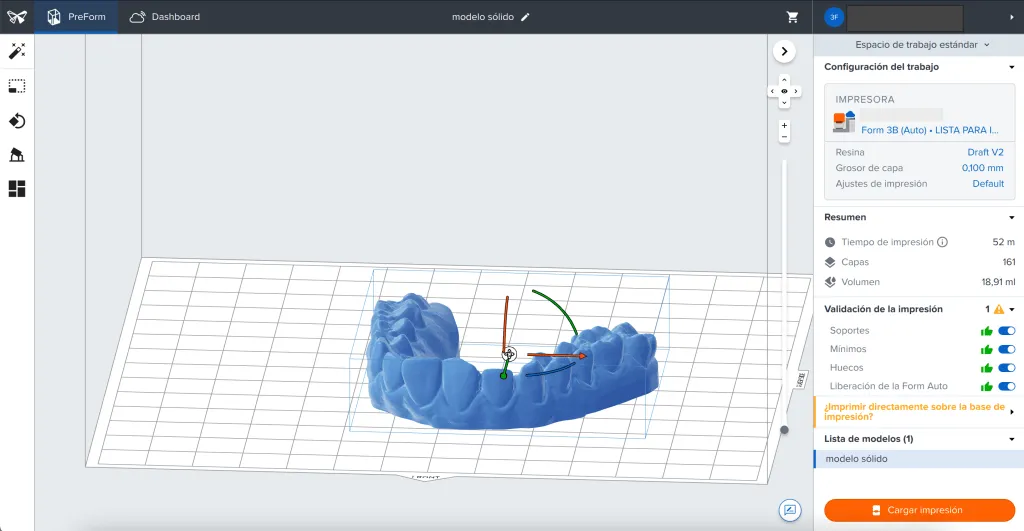This screenshot has width=1024, height=531.
Task: Open the orientation tool
Action: coord(17,121)
